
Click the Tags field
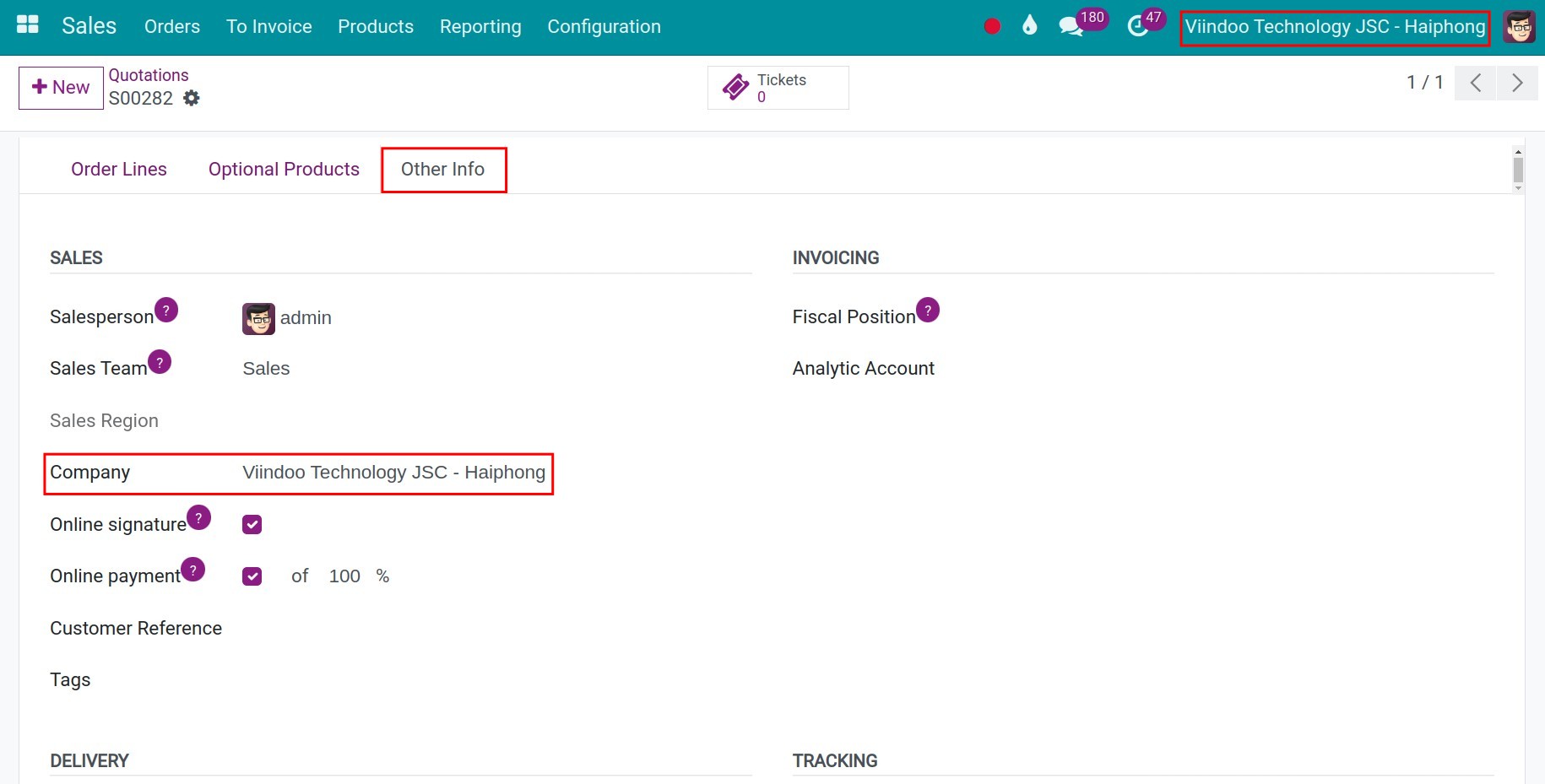point(496,680)
